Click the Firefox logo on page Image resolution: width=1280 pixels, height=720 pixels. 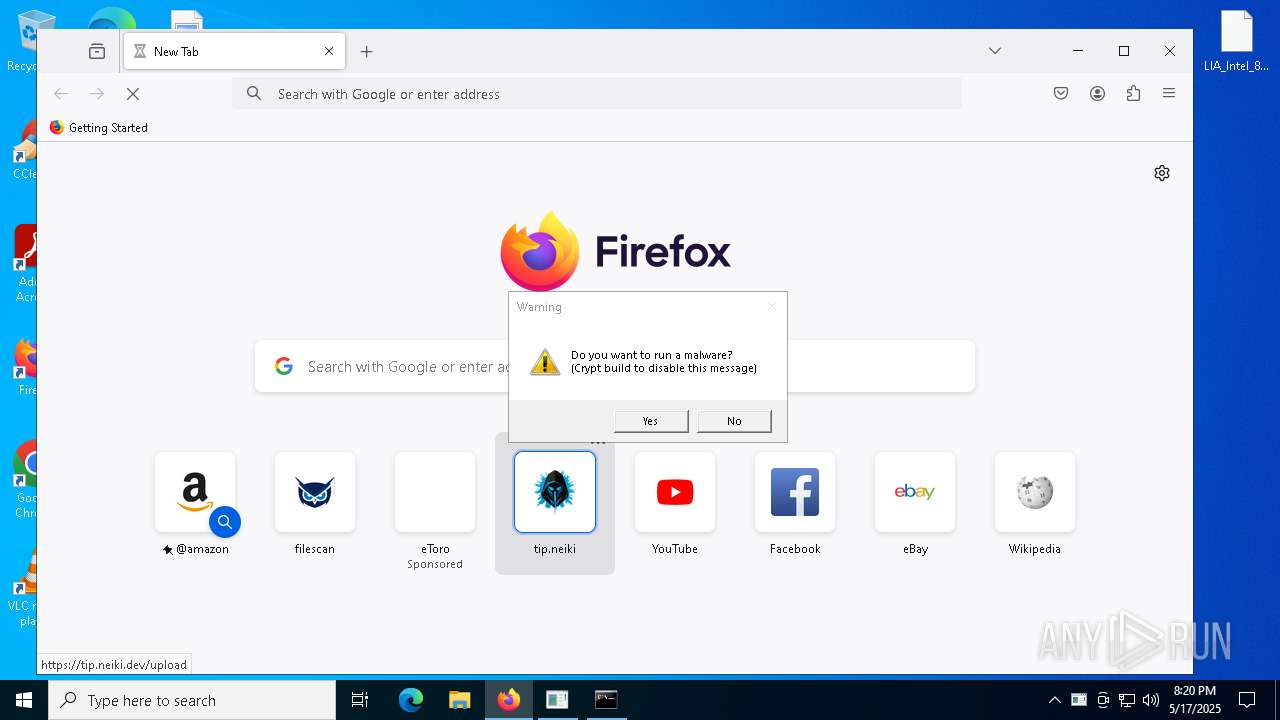[x=616, y=251]
